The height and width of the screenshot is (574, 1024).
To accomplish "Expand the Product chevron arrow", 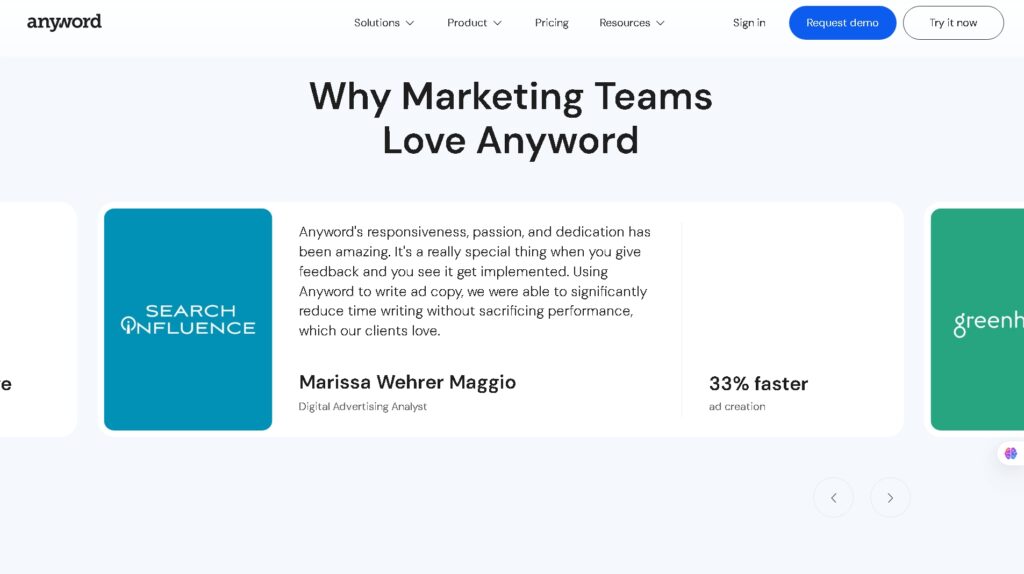I will click(498, 23).
